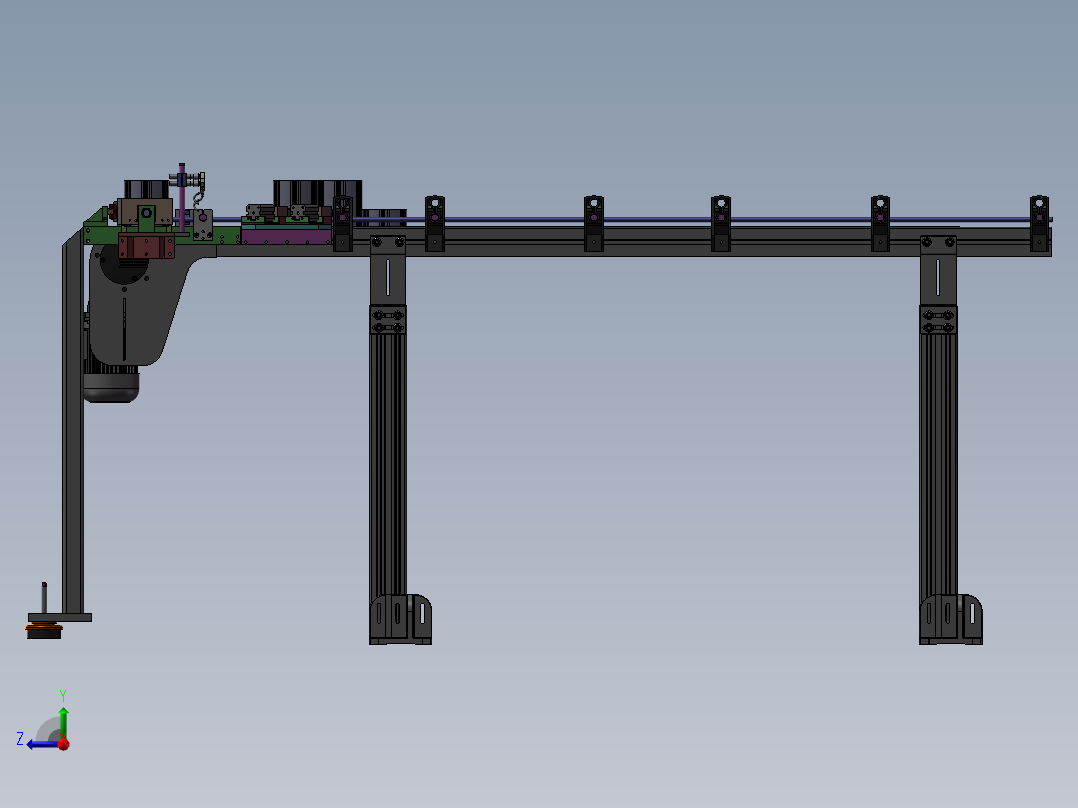The image size is (1078, 808).
Task: Select the red-brown bearing block
Action: pyautogui.click(x=146, y=246)
